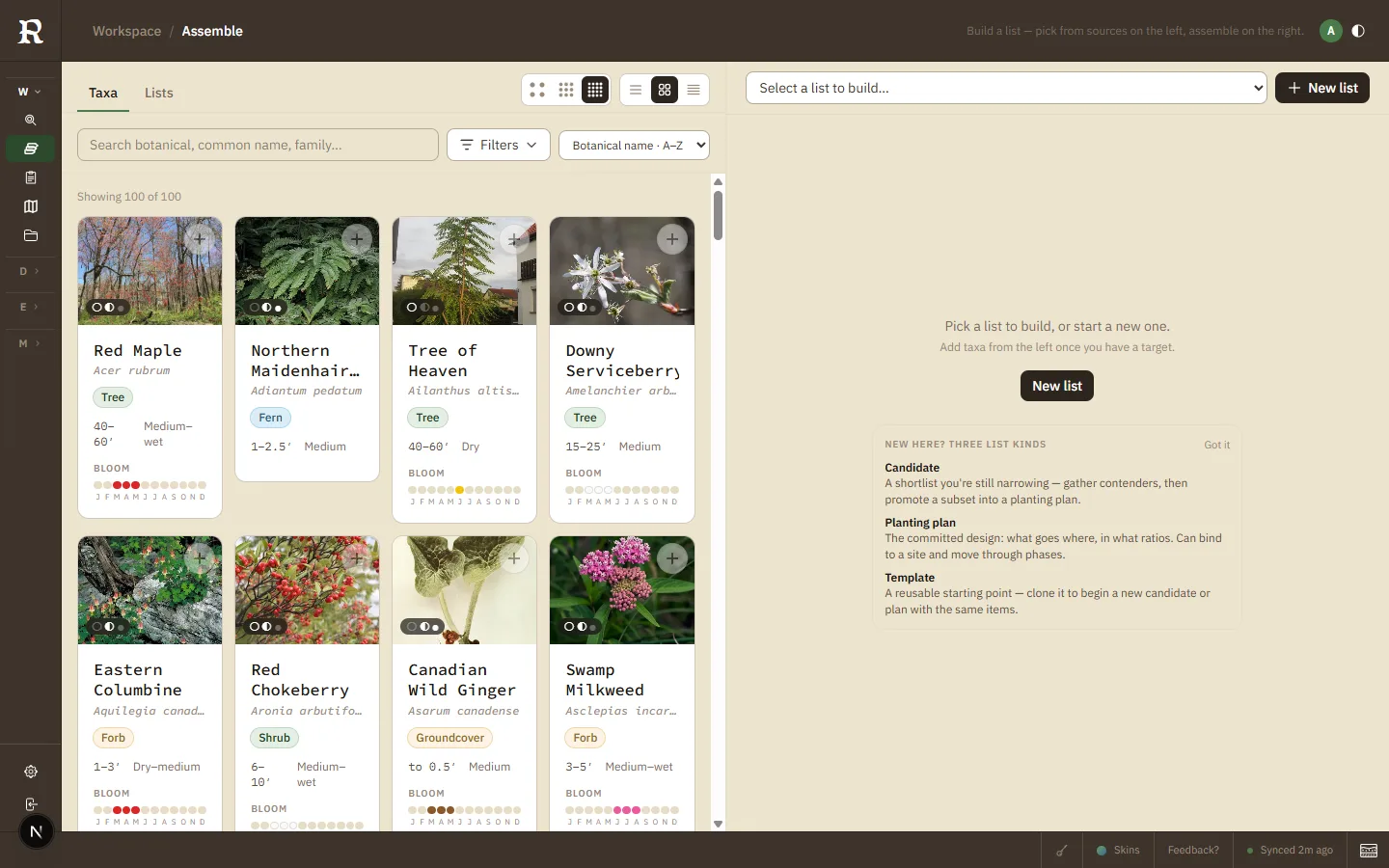Open the Select a list to build dropdown
Image resolution: width=1389 pixels, height=868 pixels.
pyautogui.click(x=1006, y=88)
